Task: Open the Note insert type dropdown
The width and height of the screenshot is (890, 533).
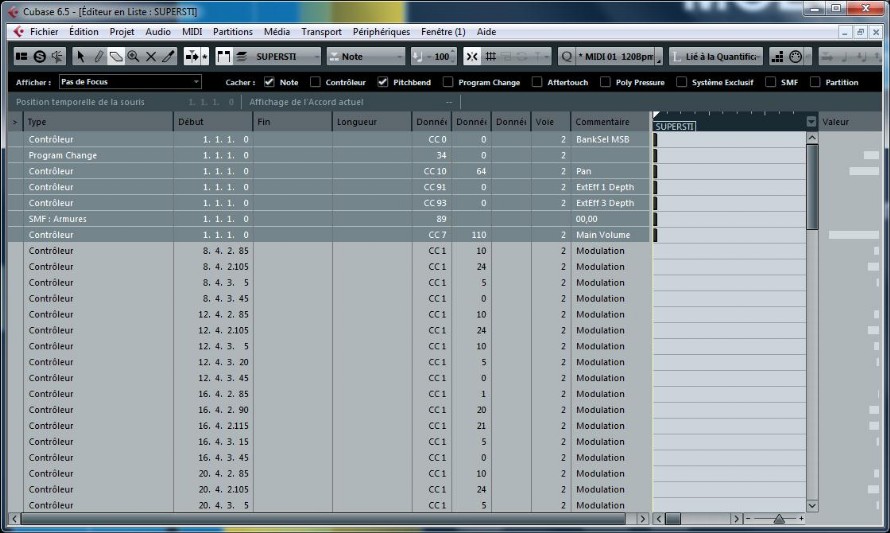Action: 367,56
